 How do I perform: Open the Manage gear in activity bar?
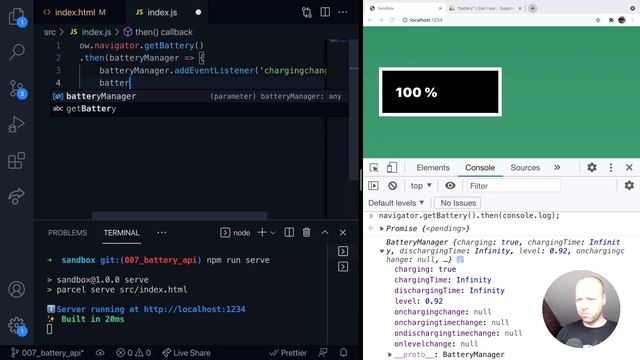tap(16, 325)
